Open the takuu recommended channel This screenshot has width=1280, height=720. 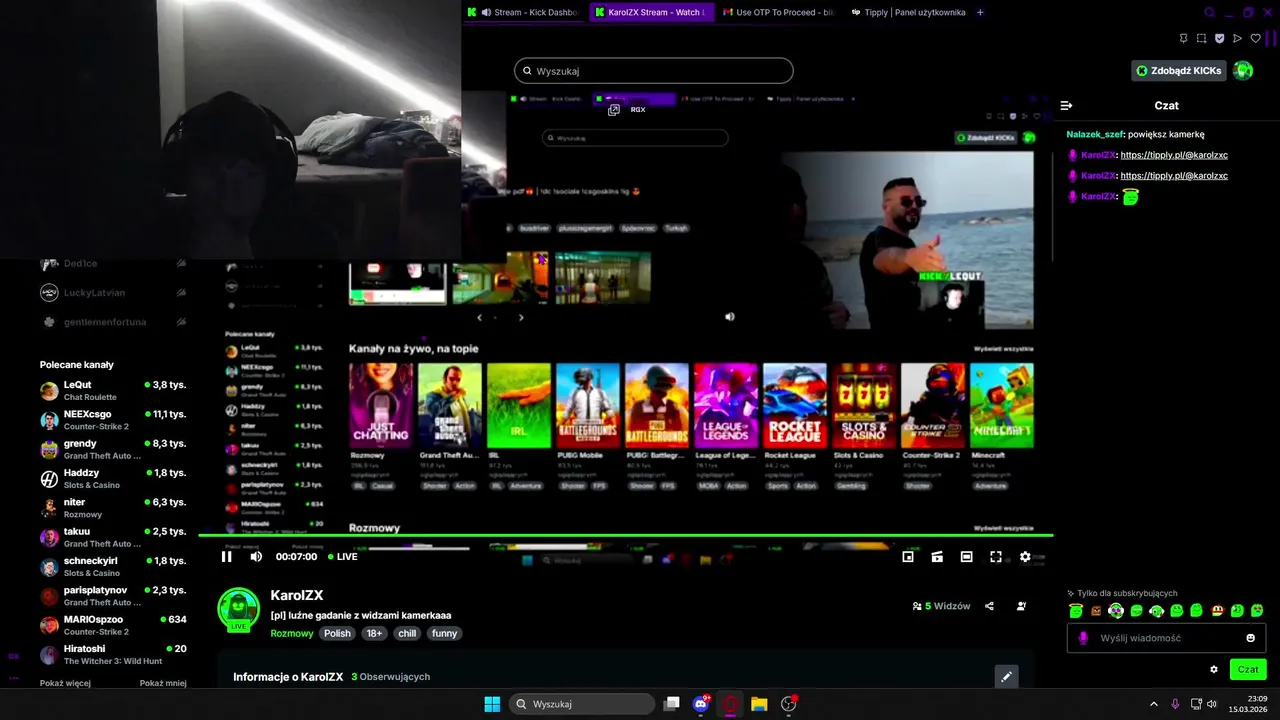point(113,537)
